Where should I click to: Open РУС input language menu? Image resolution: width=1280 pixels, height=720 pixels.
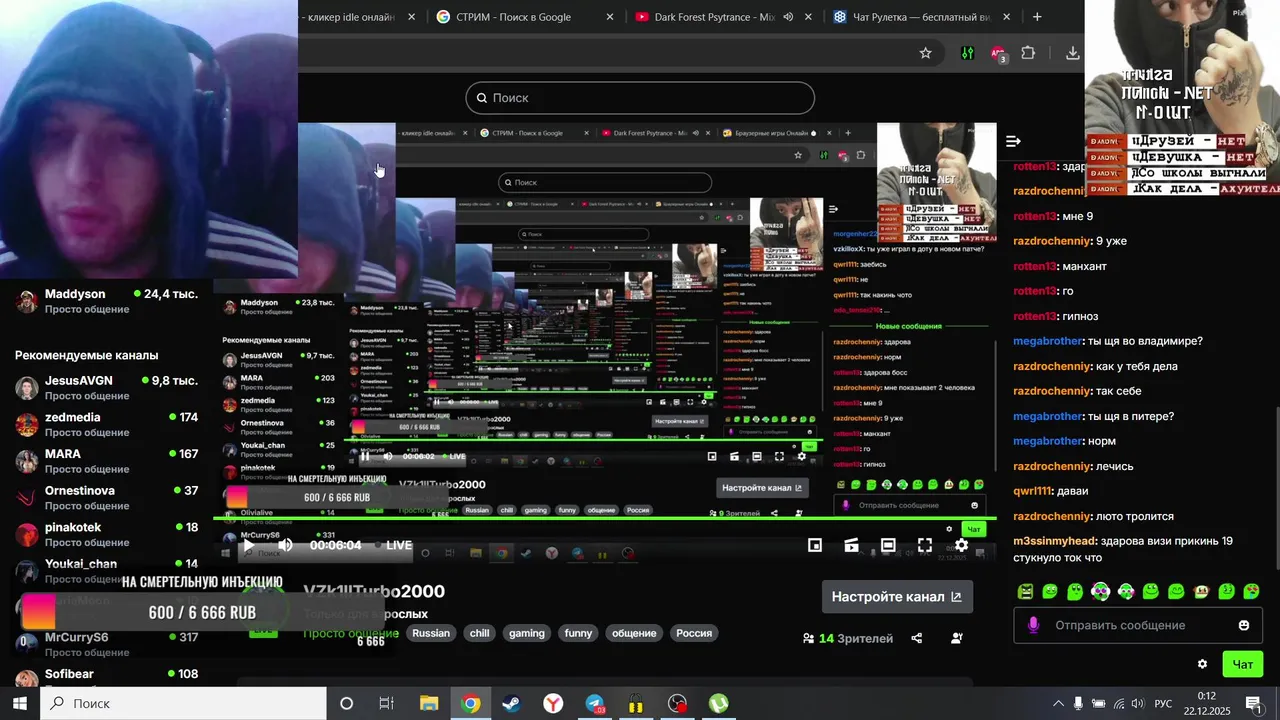click(x=1163, y=703)
